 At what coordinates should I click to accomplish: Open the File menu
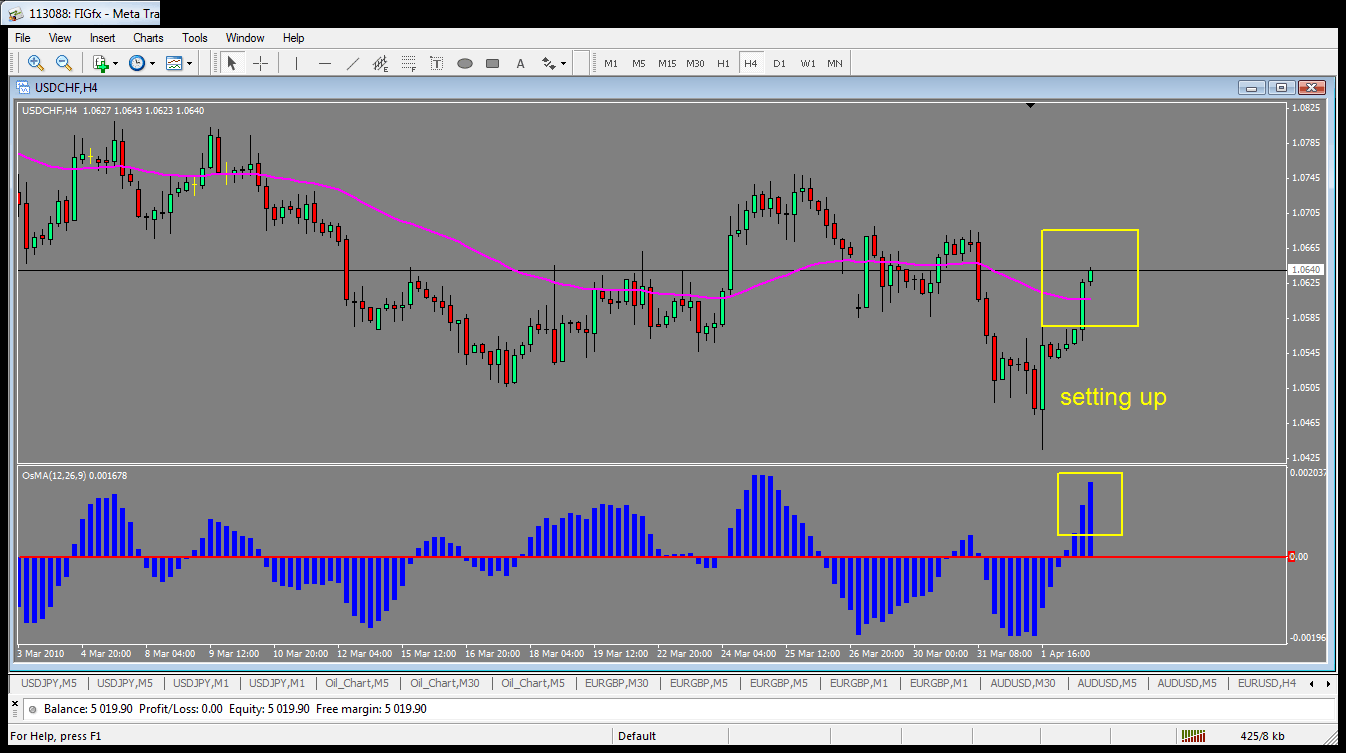click(x=23, y=38)
